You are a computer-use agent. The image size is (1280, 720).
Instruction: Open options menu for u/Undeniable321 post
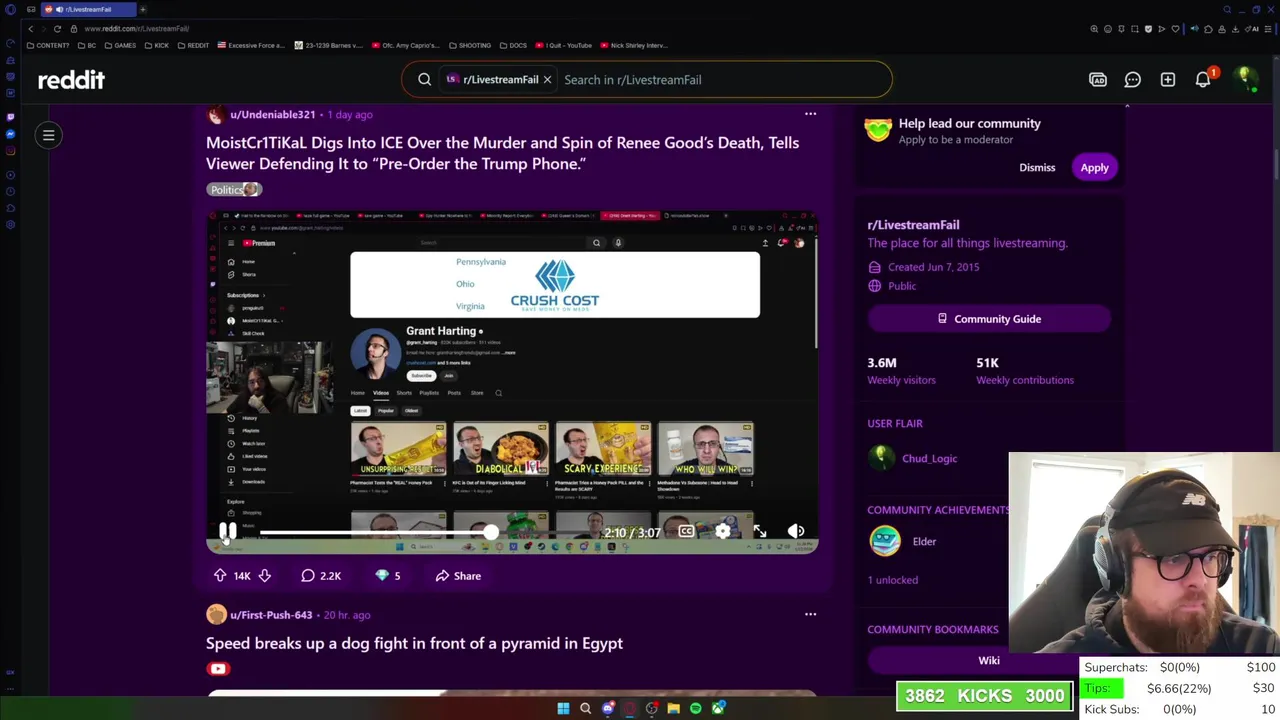[810, 114]
